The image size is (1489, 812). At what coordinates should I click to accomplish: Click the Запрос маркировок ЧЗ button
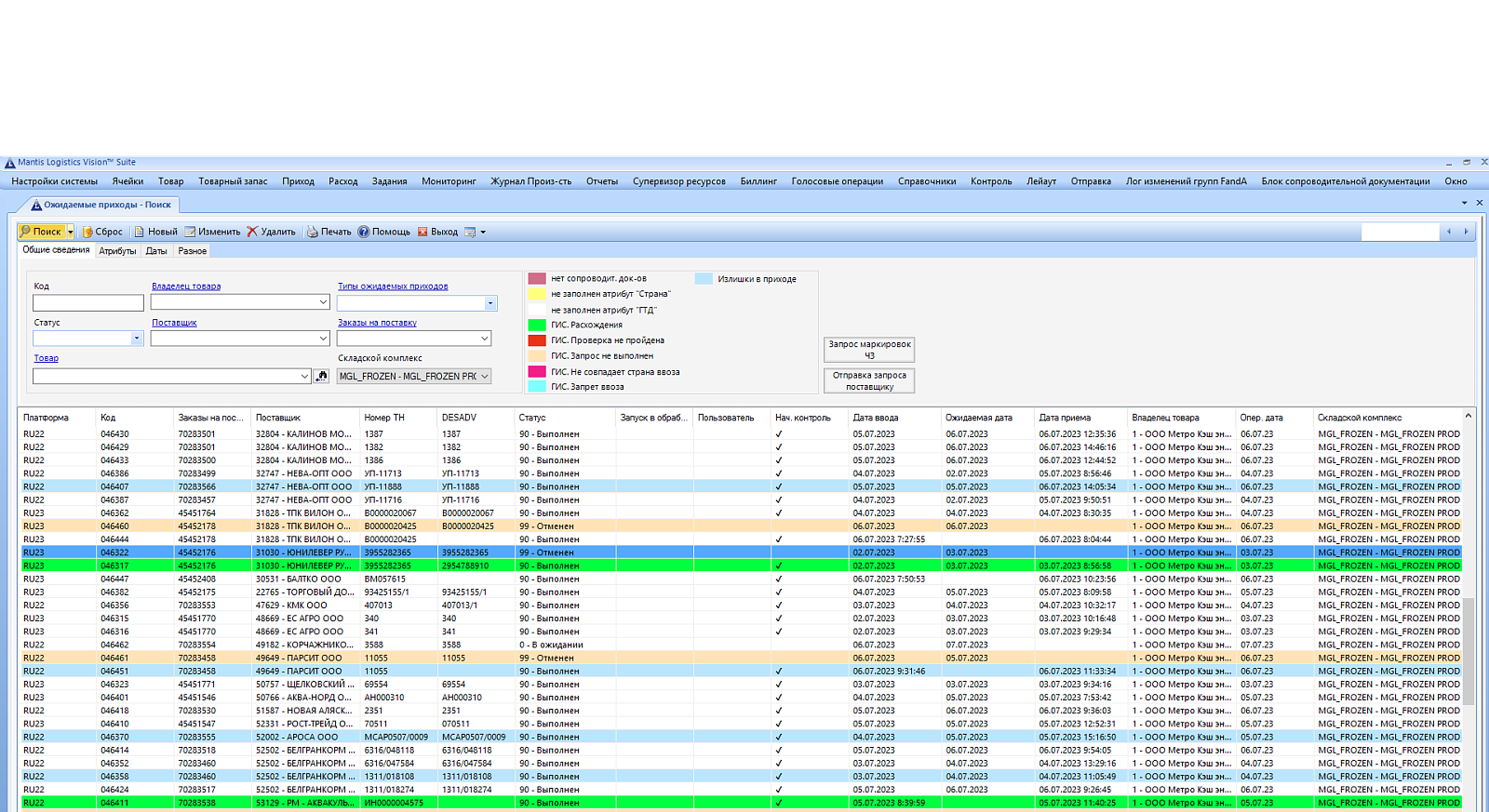pyautogui.click(x=869, y=350)
